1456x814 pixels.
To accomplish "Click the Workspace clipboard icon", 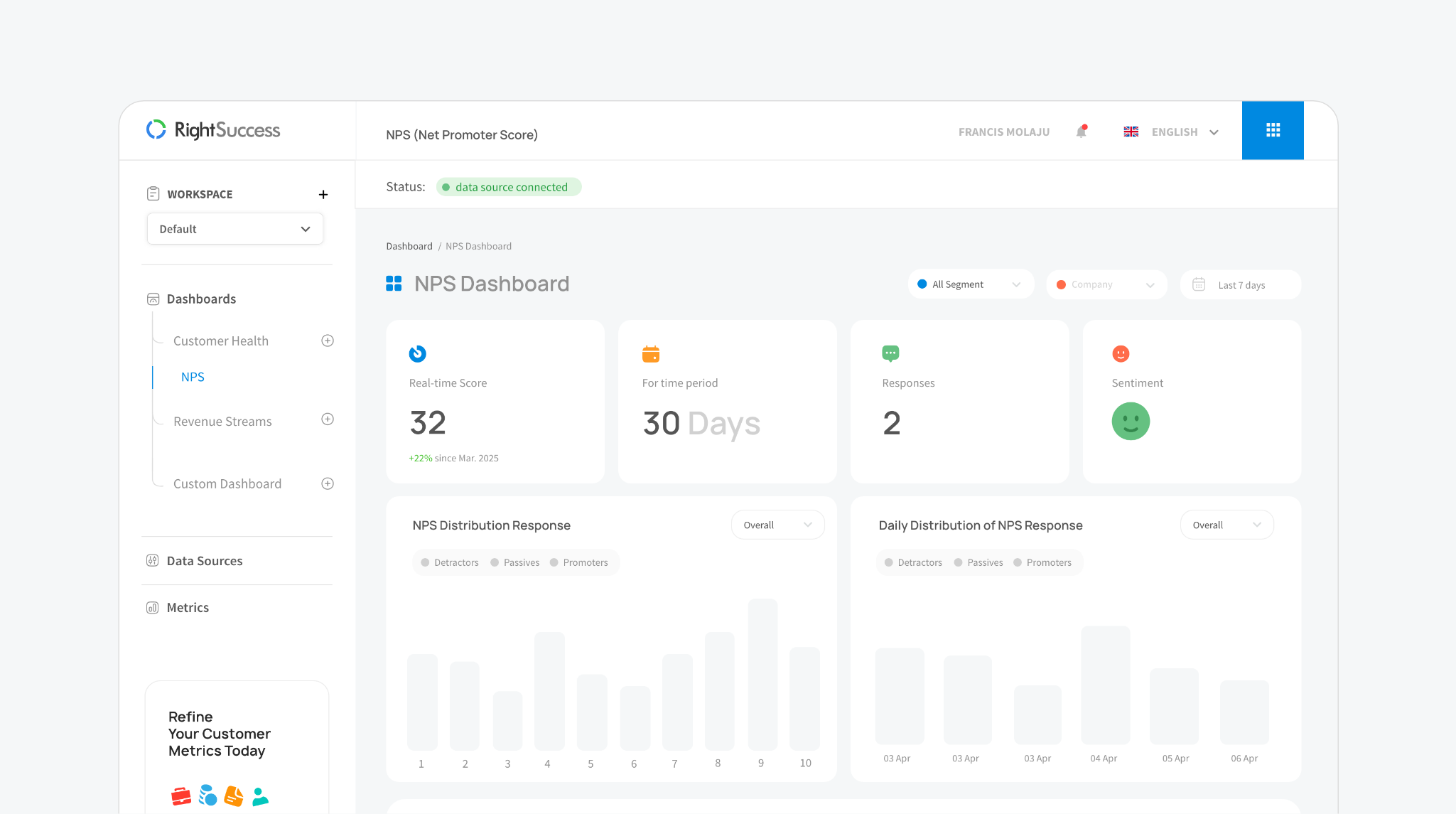I will [153, 193].
